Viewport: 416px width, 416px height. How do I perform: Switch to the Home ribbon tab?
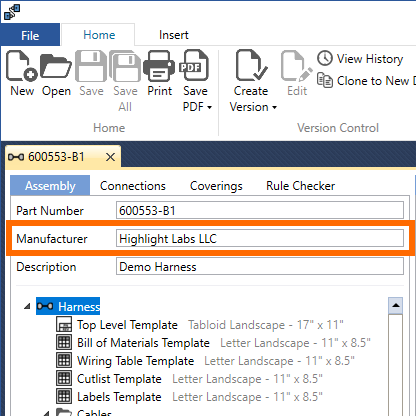[99, 35]
